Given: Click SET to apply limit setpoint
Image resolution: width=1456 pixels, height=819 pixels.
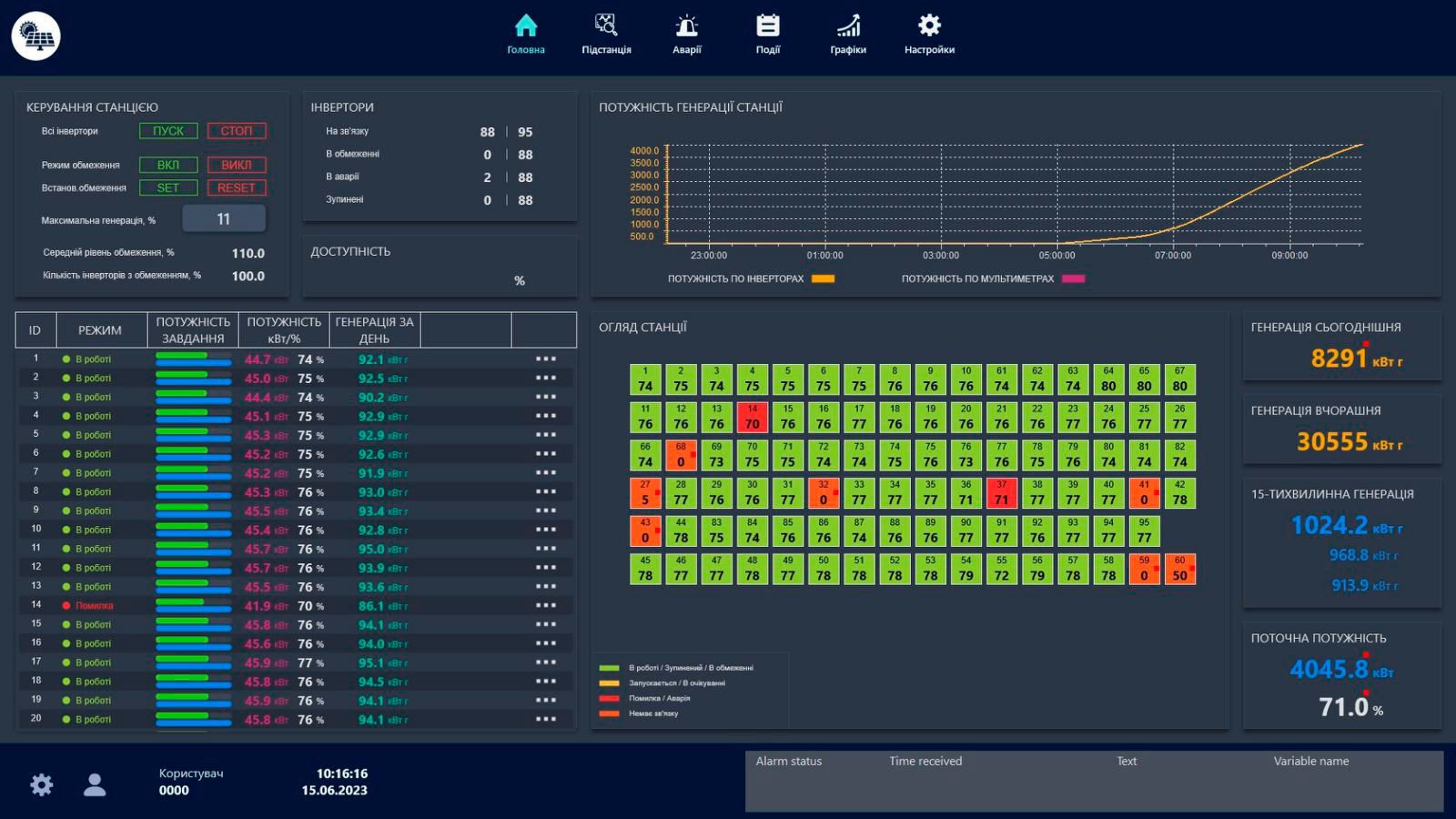Looking at the screenshot, I should pos(168,187).
